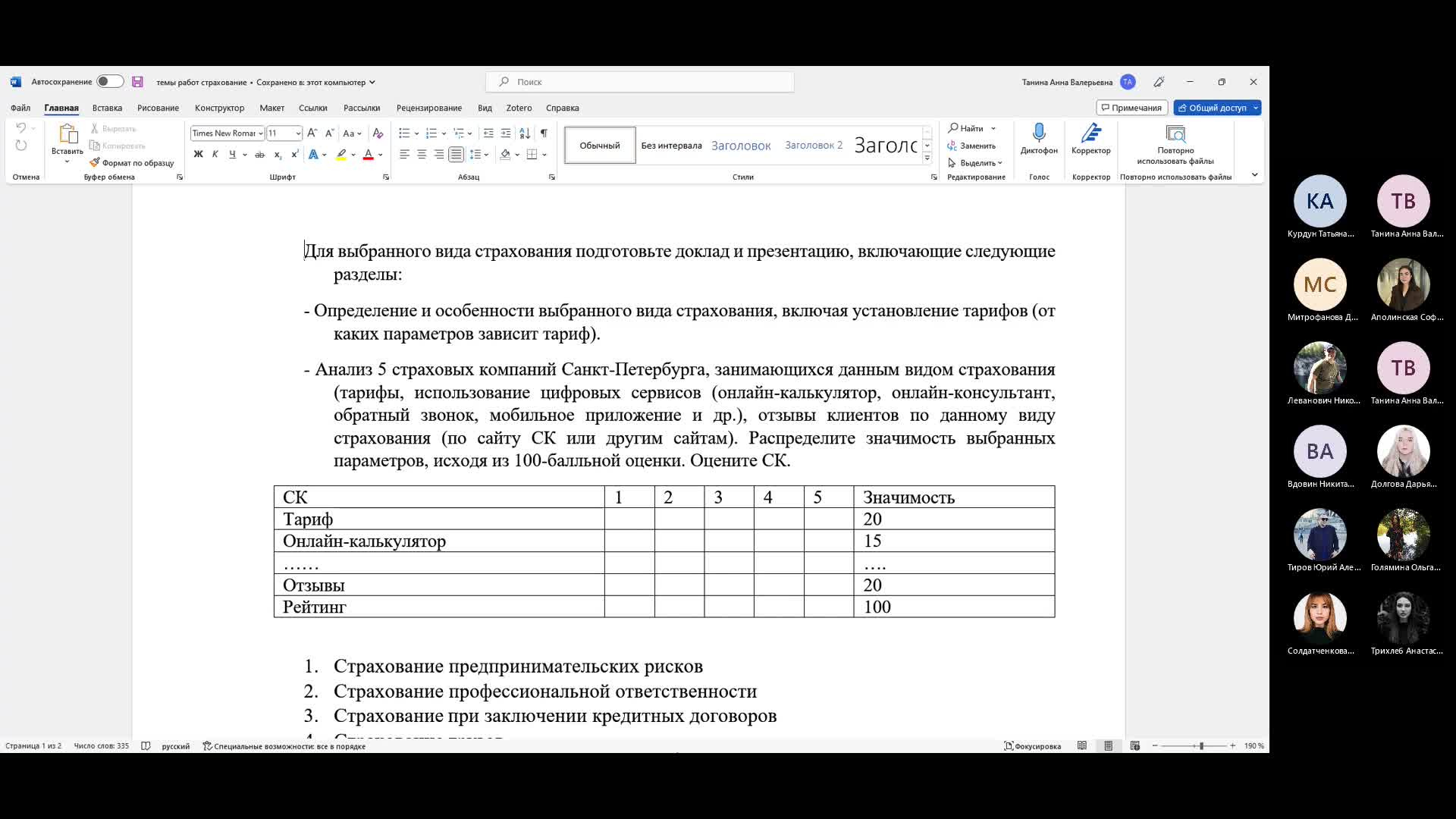Click the Redo arrow icon
Viewport: 1456px width, 819px height.
(21, 146)
